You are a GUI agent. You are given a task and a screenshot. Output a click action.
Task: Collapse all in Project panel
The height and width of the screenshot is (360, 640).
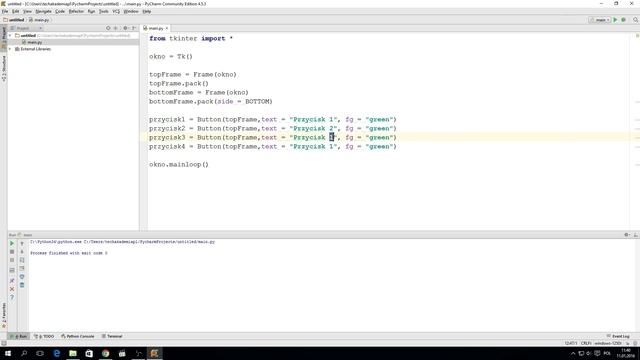point(116,28)
